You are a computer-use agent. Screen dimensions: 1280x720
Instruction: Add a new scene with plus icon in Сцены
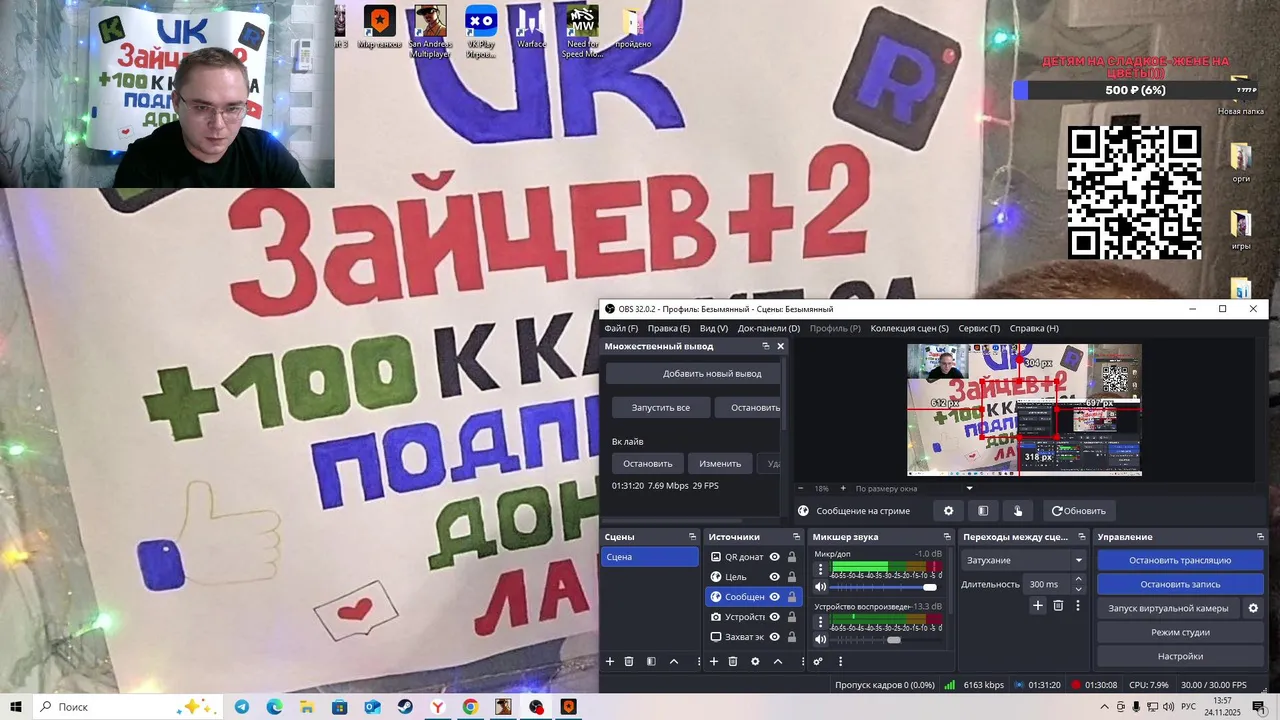point(610,661)
